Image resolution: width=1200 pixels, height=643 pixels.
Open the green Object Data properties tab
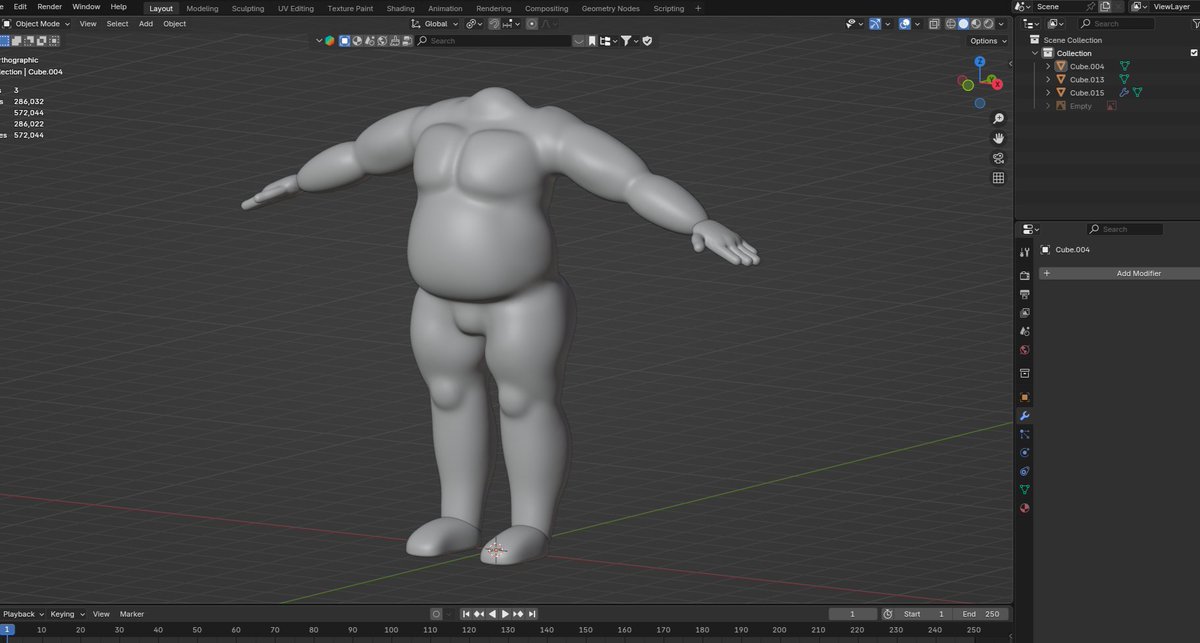click(x=1024, y=490)
